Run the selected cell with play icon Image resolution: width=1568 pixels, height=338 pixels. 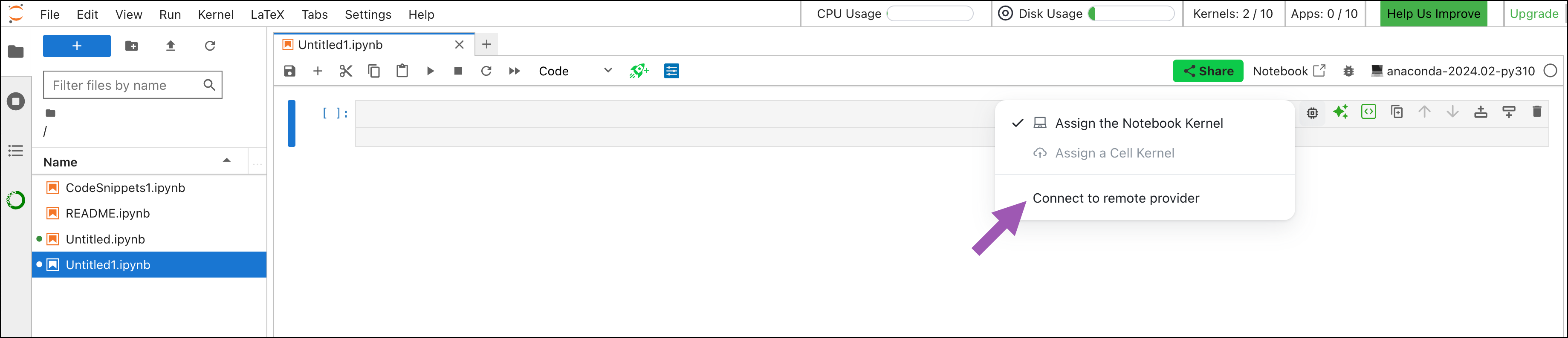430,71
